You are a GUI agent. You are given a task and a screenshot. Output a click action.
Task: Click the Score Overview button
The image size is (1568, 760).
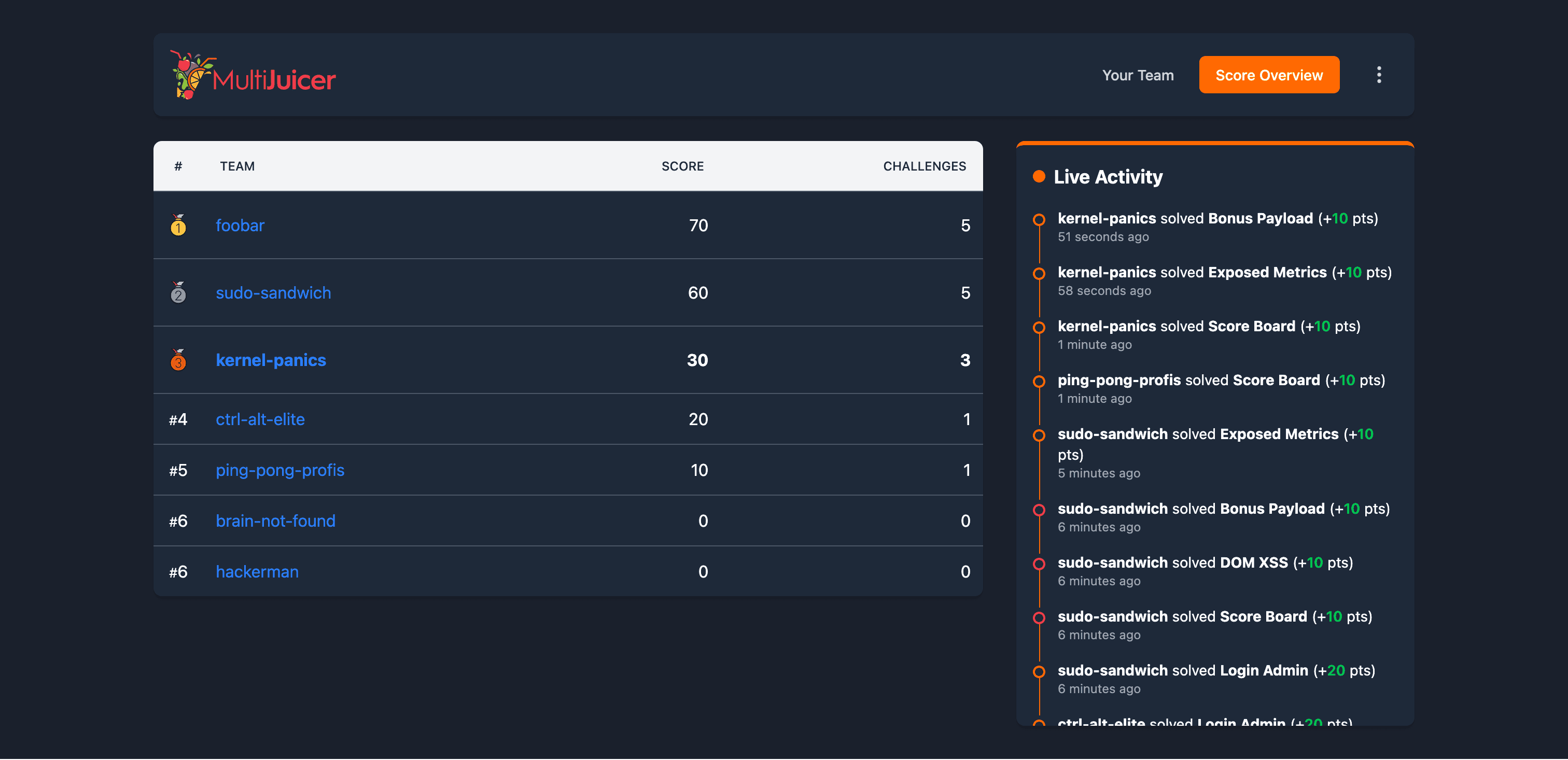(x=1268, y=75)
